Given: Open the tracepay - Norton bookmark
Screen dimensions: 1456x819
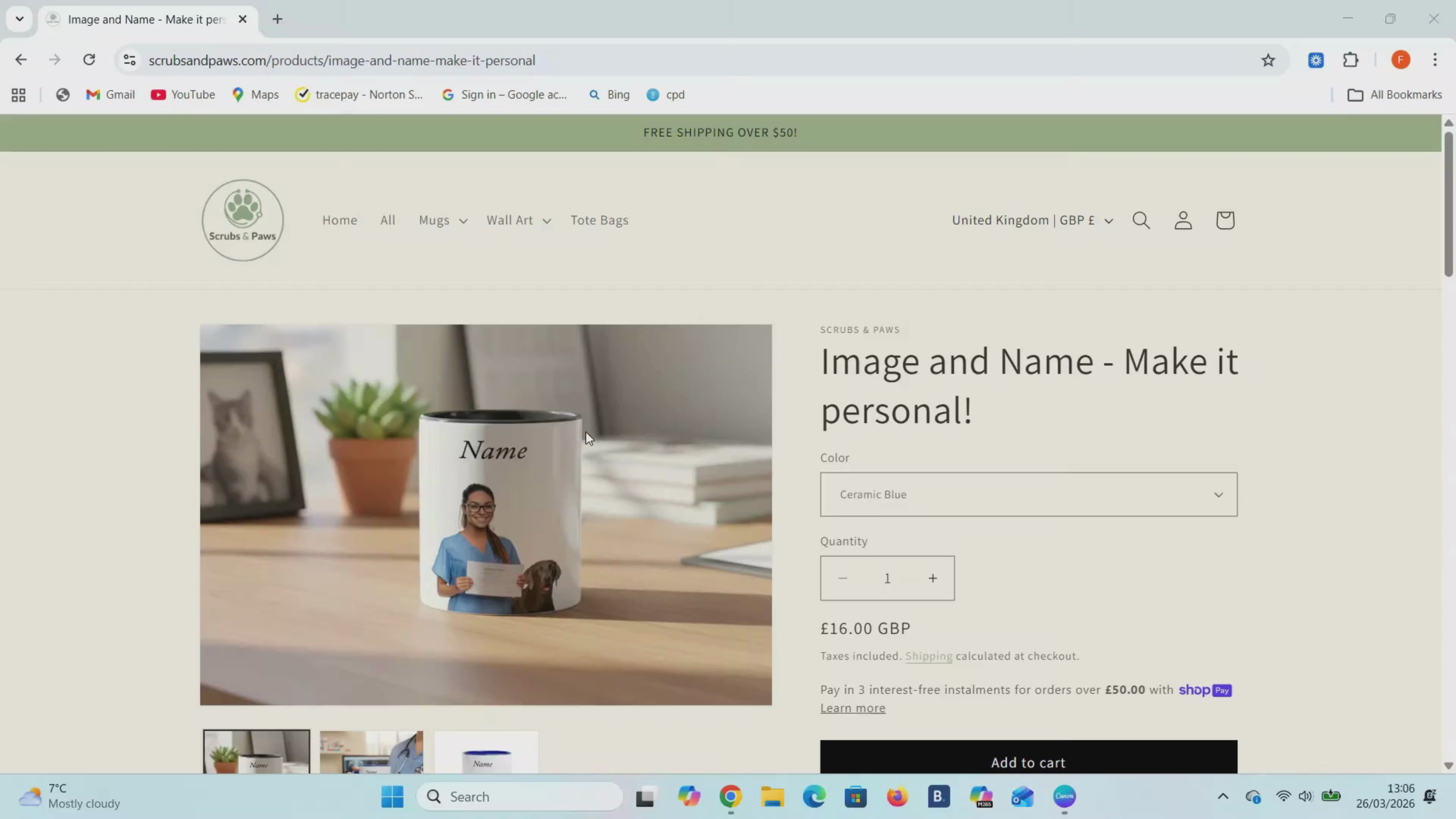Looking at the screenshot, I should coord(359,95).
